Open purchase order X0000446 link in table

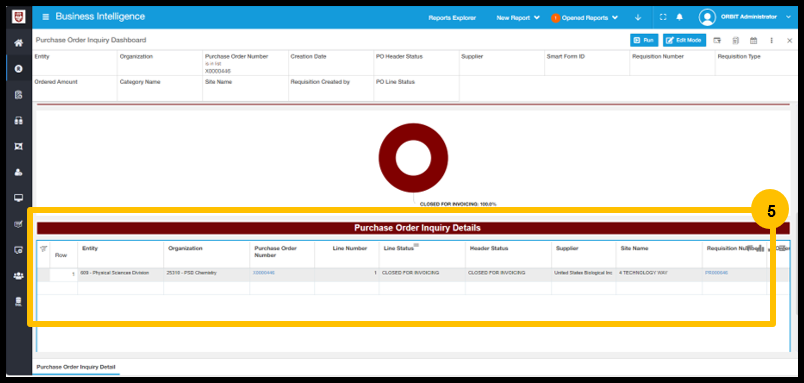pos(264,273)
